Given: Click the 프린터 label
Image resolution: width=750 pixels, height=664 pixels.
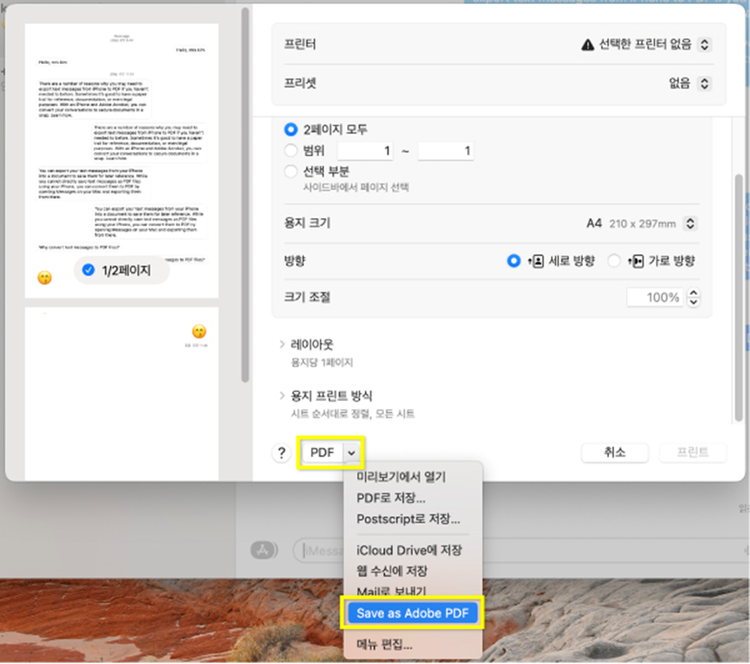Looking at the screenshot, I should pos(300,44).
